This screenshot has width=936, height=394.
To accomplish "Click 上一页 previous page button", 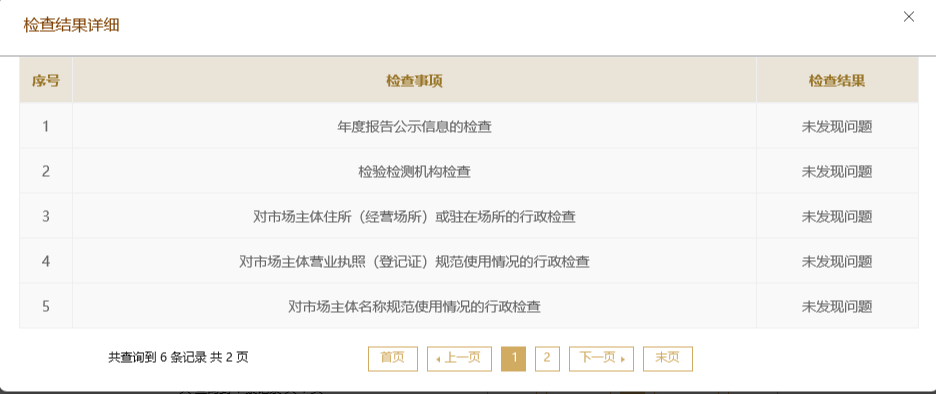I will pyautogui.click(x=459, y=358).
